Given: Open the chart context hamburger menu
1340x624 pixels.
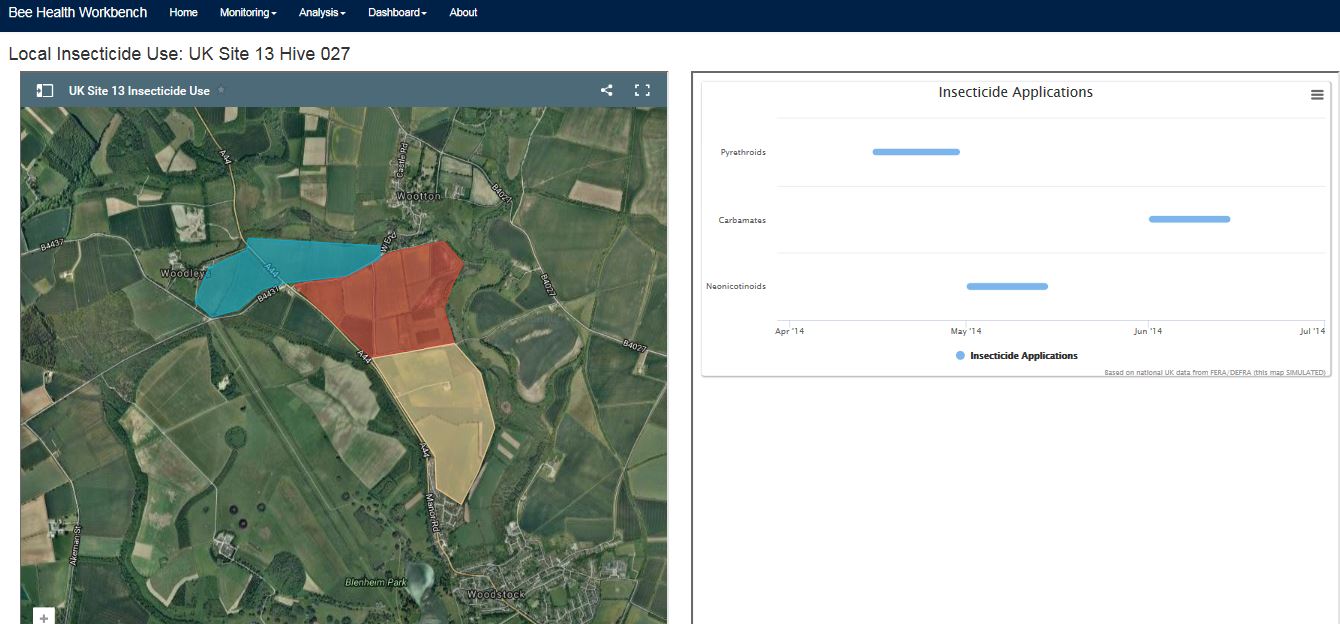Looking at the screenshot, I should point(1317,94).
